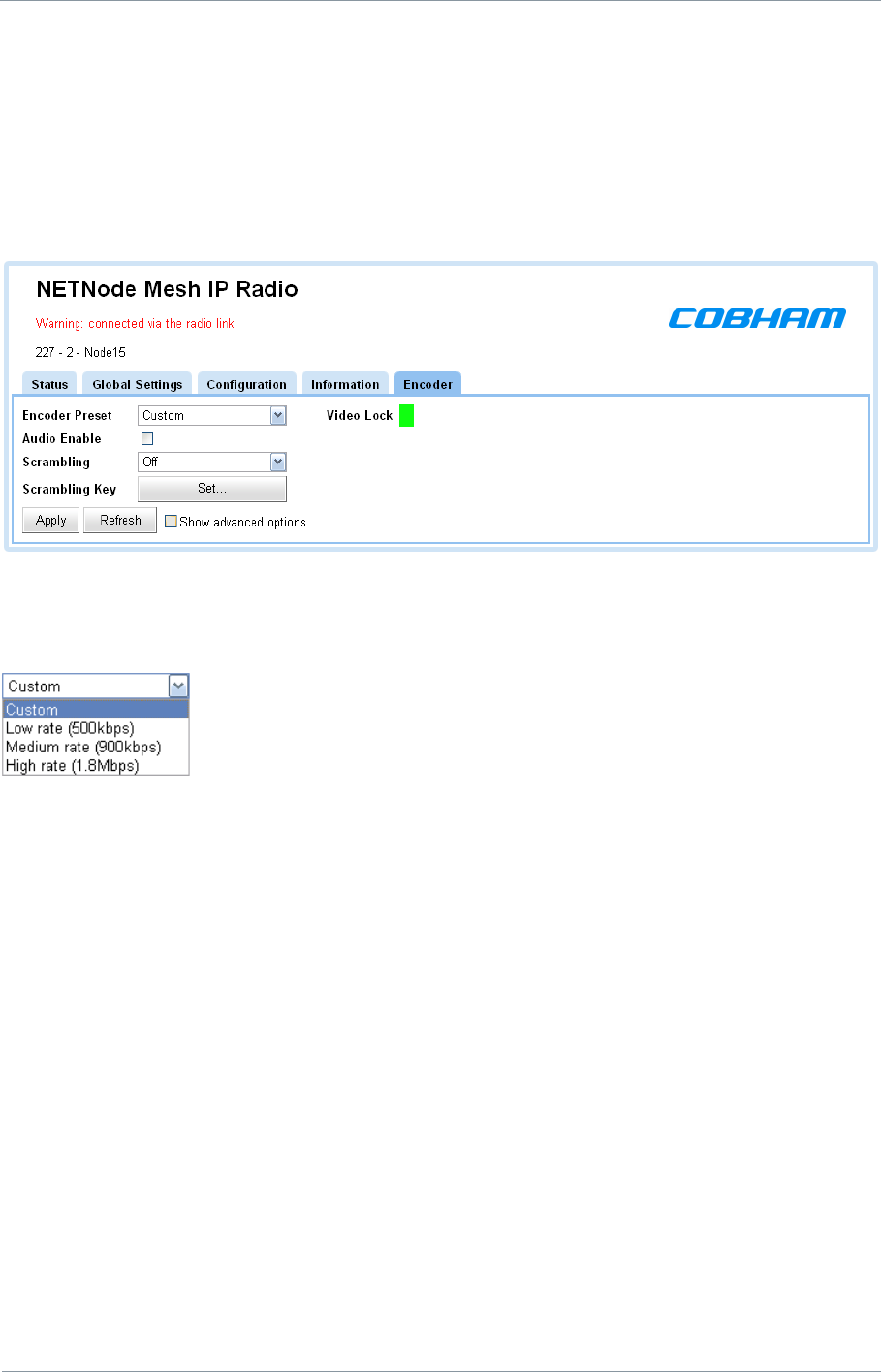
Task: Click the Scrambling Key label
Action: (69, 489)
